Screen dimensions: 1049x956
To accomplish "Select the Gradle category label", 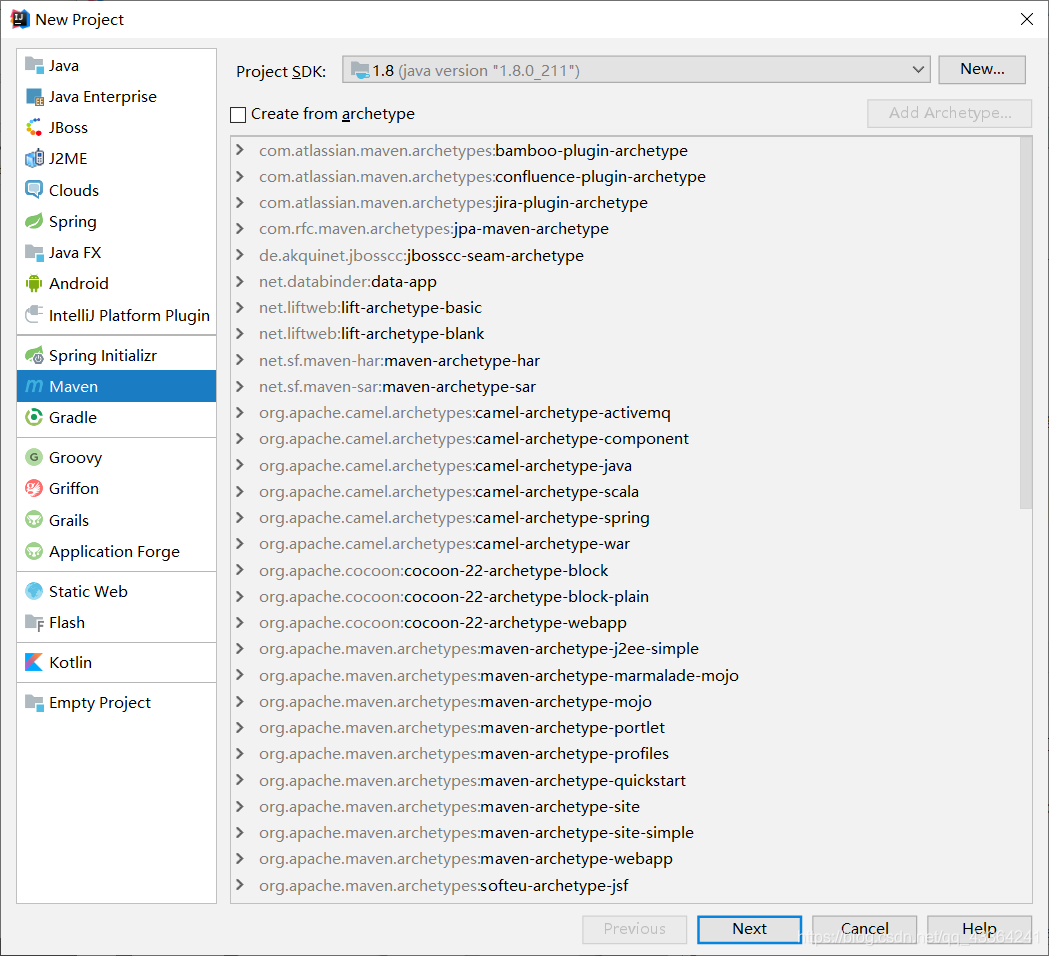I will (x=73, y=417).
